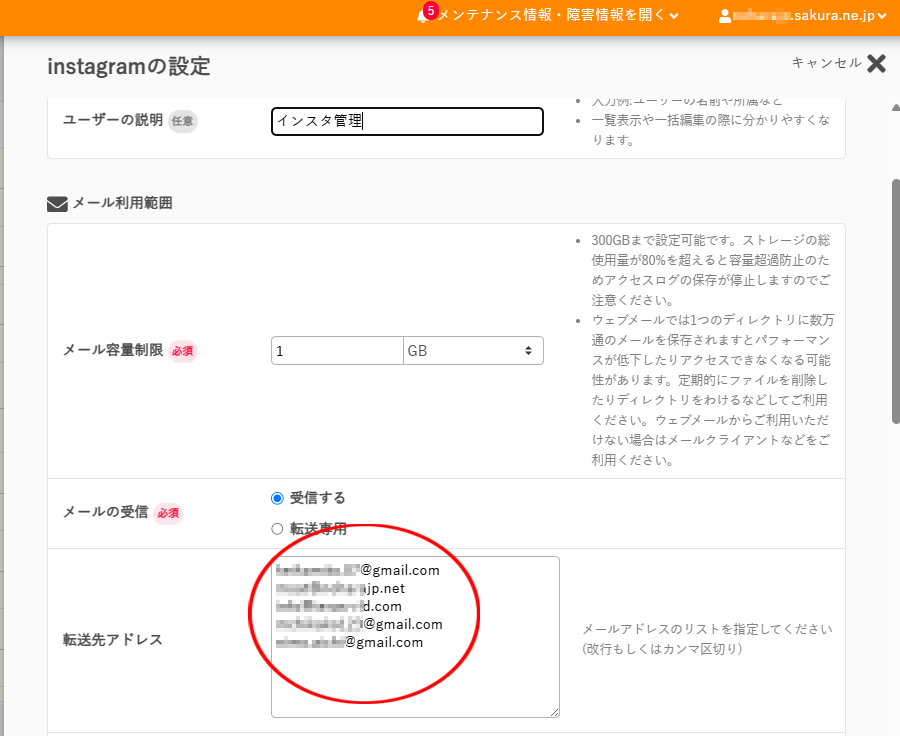Click the 任意 badge beside ユーザーの説明

(x=183, y=121)
